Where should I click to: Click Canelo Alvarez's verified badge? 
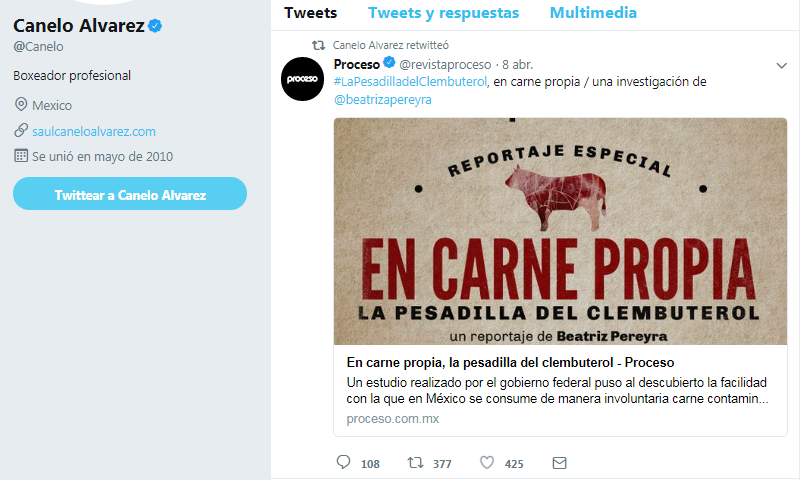pos(155,26)
